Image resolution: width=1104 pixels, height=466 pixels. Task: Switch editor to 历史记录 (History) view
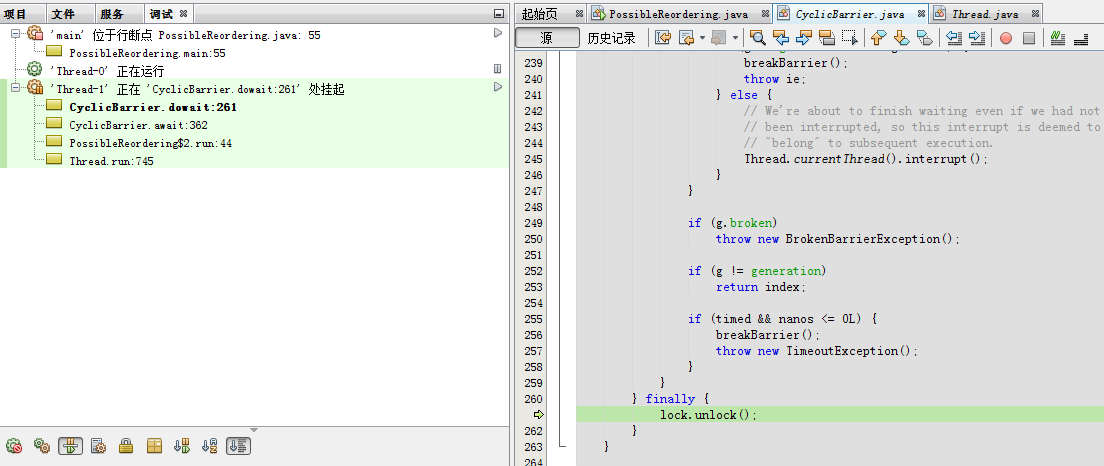tap(611, 38)
